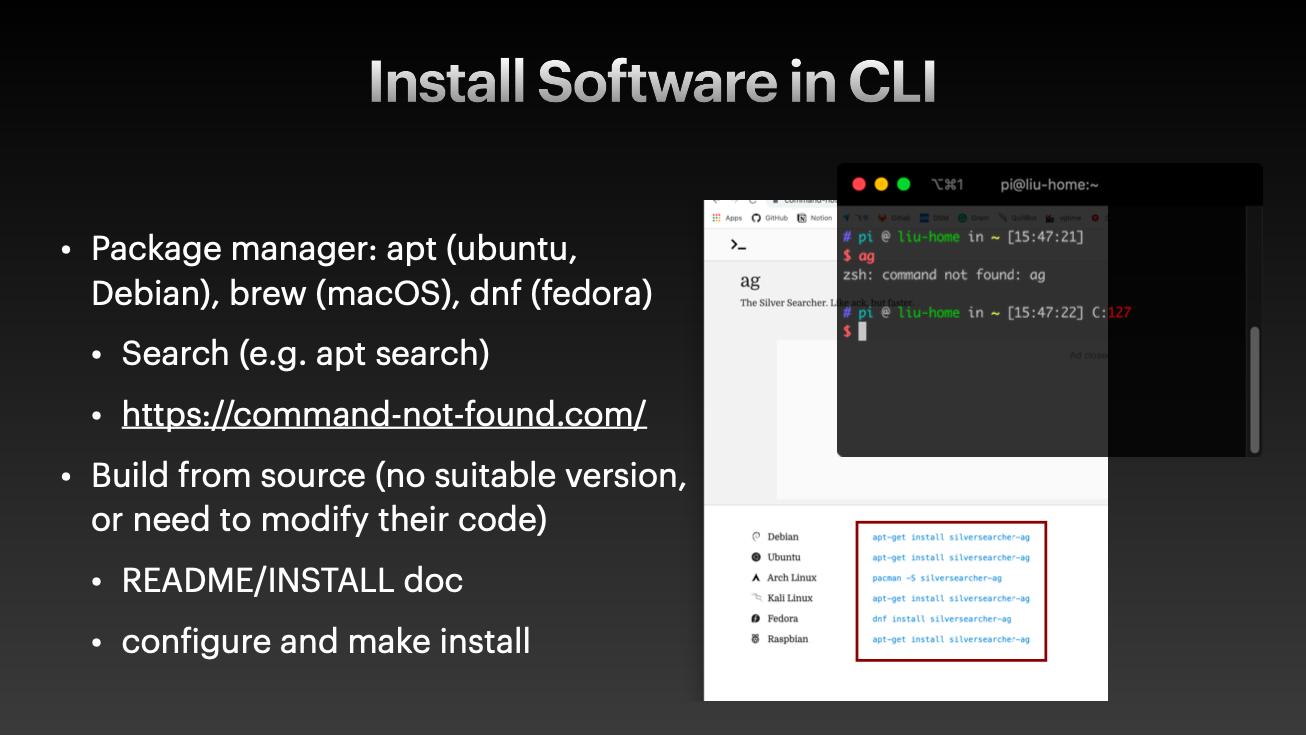Minimize the terminal with the yellow button
This screenshot has width=1306, height=735.
[x=881, y=184]
